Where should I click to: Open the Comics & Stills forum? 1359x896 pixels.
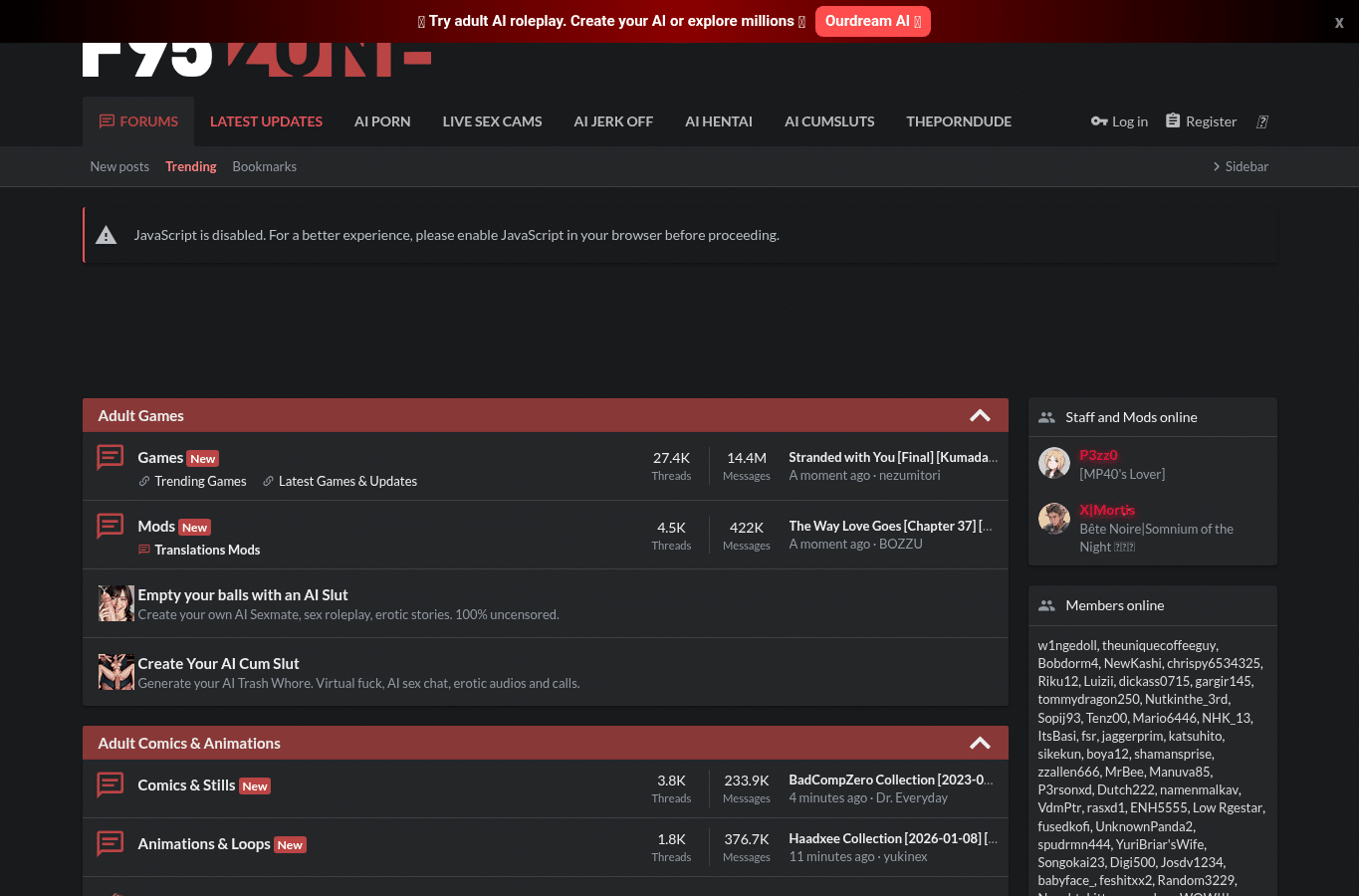186,784
